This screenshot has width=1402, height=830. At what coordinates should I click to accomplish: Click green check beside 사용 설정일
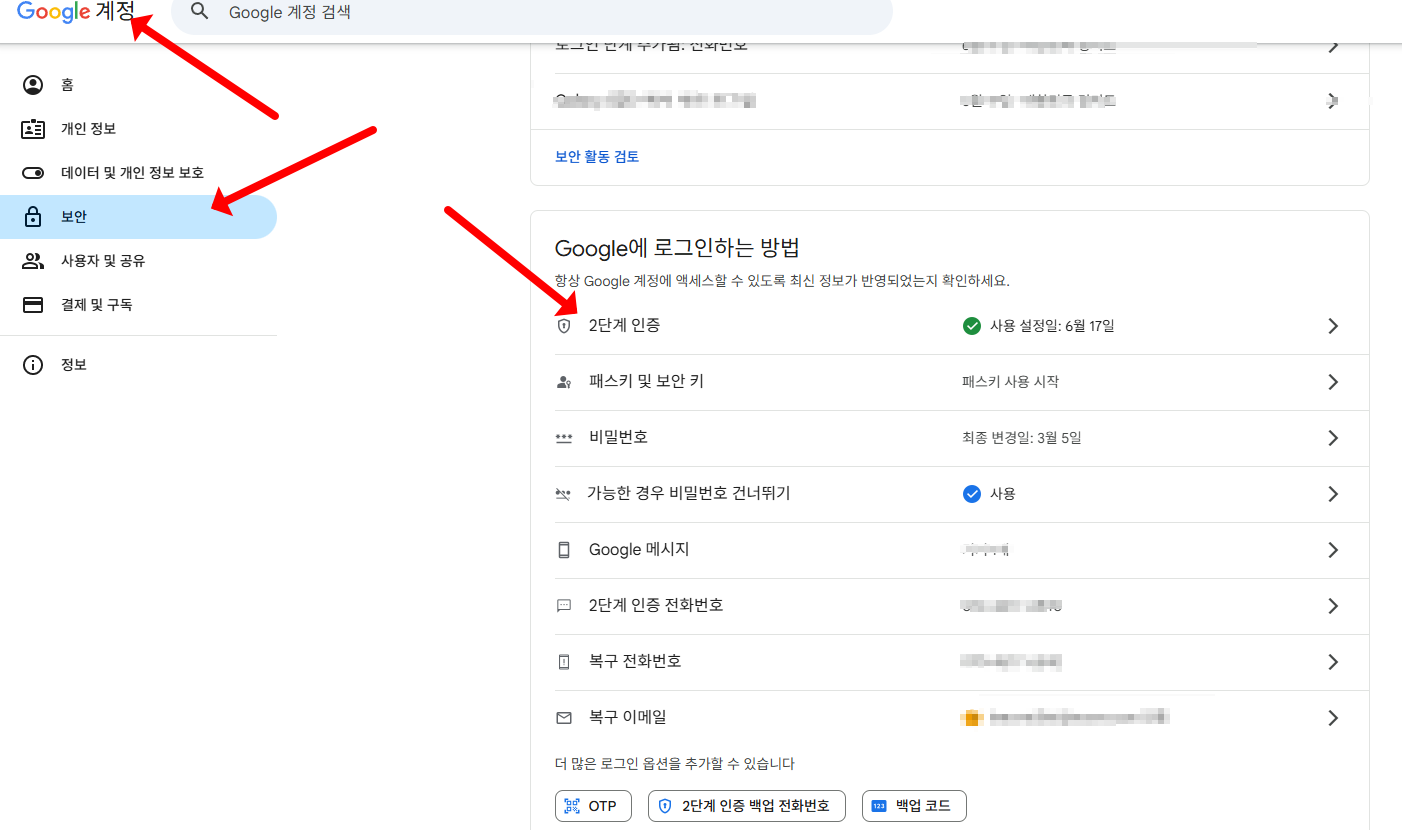(x=971, y=326)
